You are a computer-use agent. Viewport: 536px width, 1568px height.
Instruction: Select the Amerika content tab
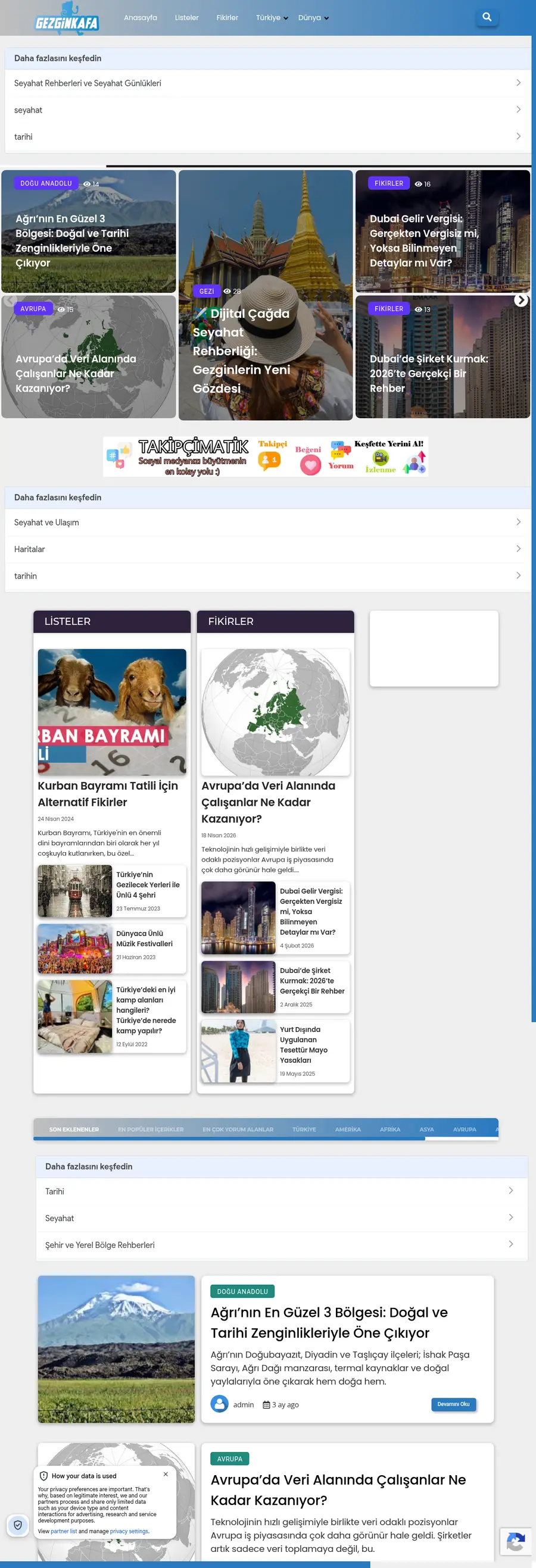click(x=348, y=1129)
